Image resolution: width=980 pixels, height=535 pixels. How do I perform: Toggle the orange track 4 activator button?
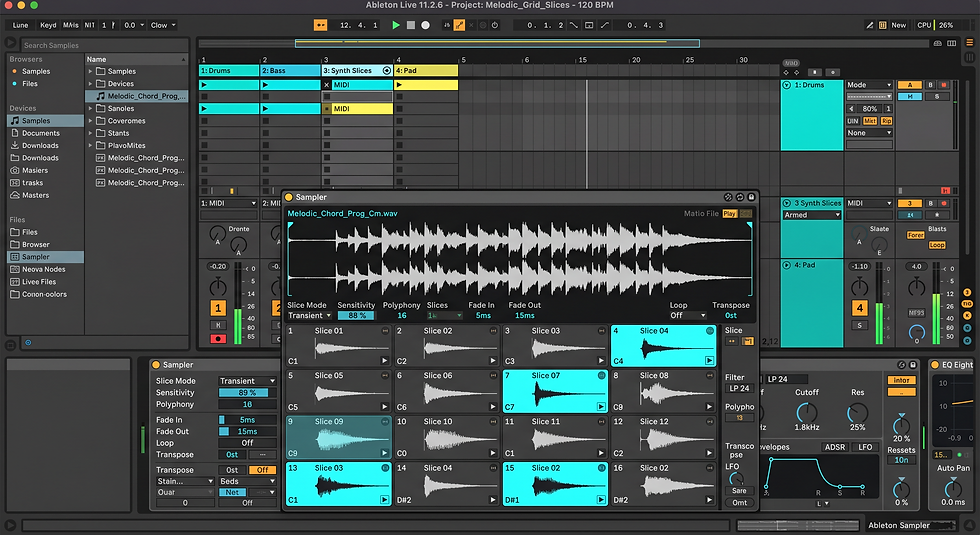[x=859, y=308]
